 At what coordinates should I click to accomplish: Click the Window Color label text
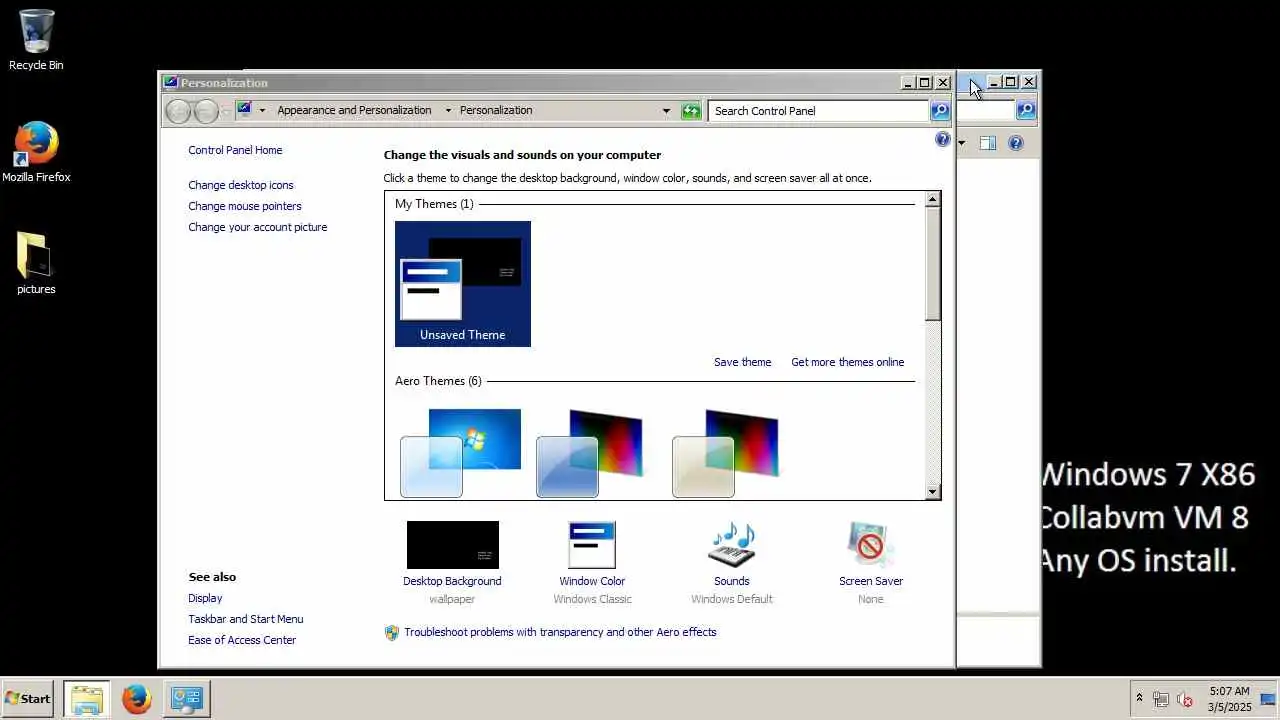tap(592, 581)
